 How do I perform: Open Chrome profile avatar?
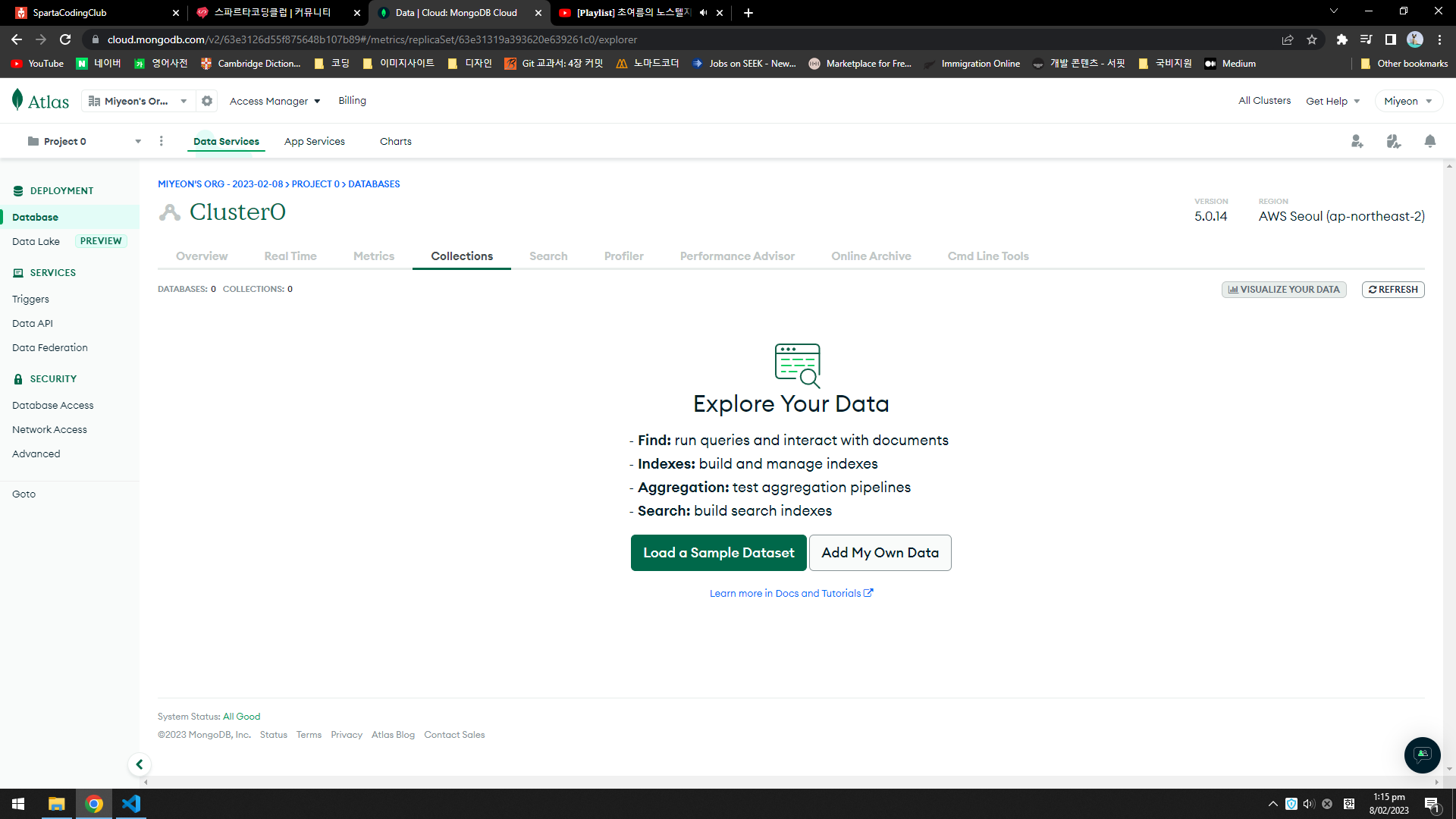(x=1414, y=39)
